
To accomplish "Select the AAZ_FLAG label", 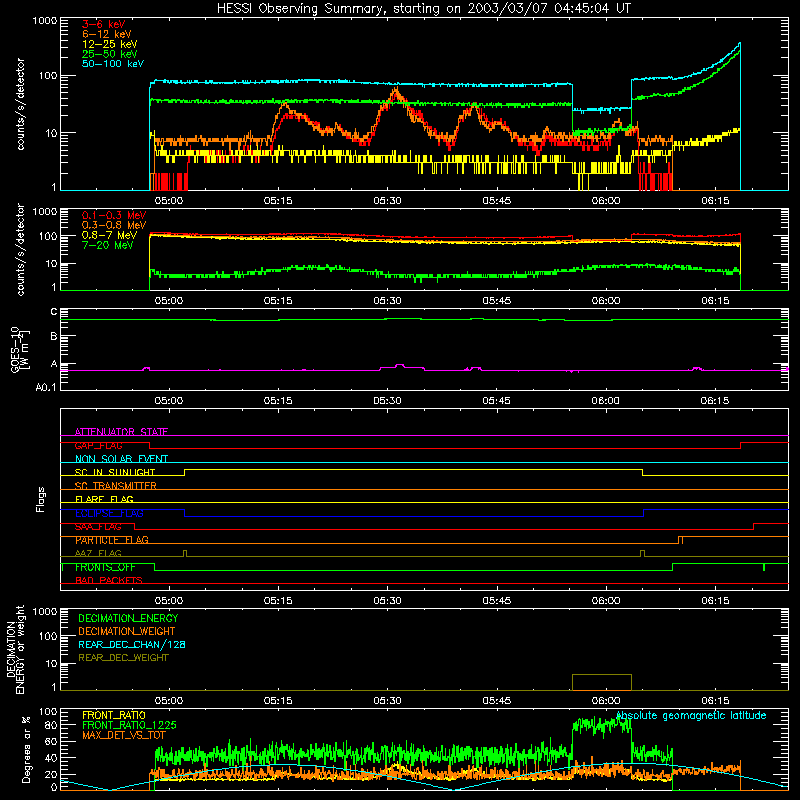I will [98, 553].
